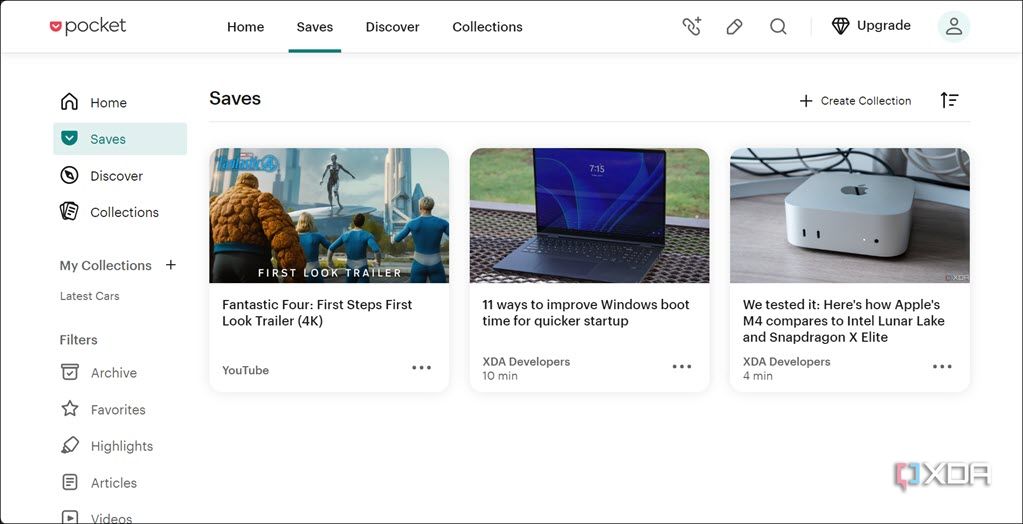This screenshot has width=1023, height=524.
Task: Open options menu for Fantastic Four card
Action: [421, 367]
